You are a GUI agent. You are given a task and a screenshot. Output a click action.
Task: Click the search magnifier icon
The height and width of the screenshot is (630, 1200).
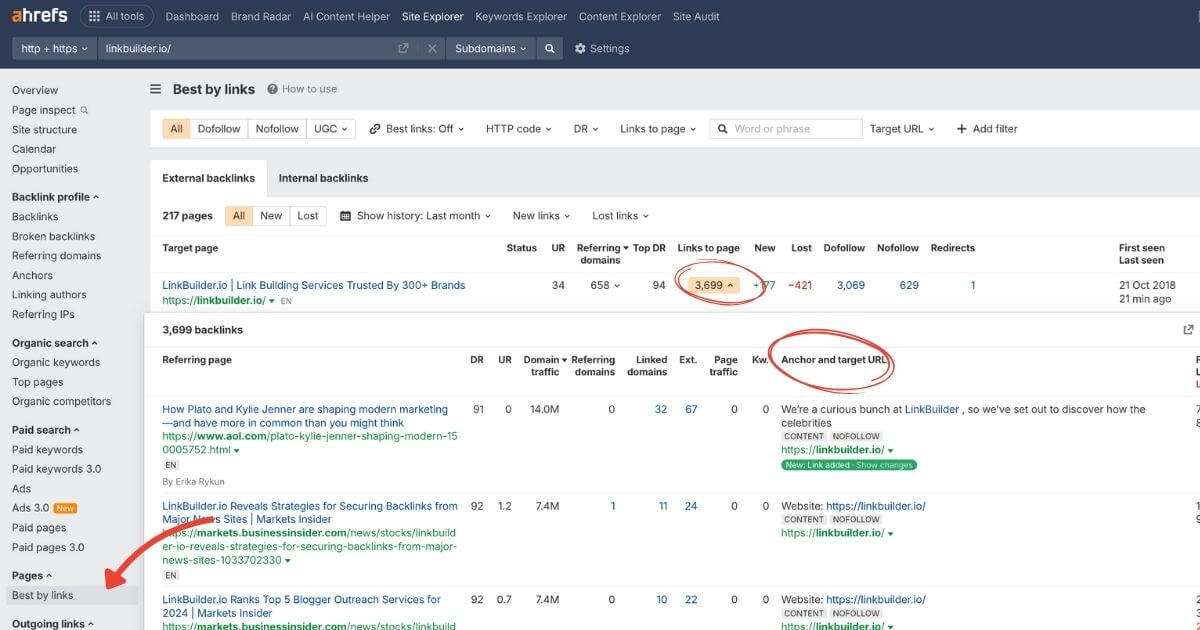tap(549, 48)
